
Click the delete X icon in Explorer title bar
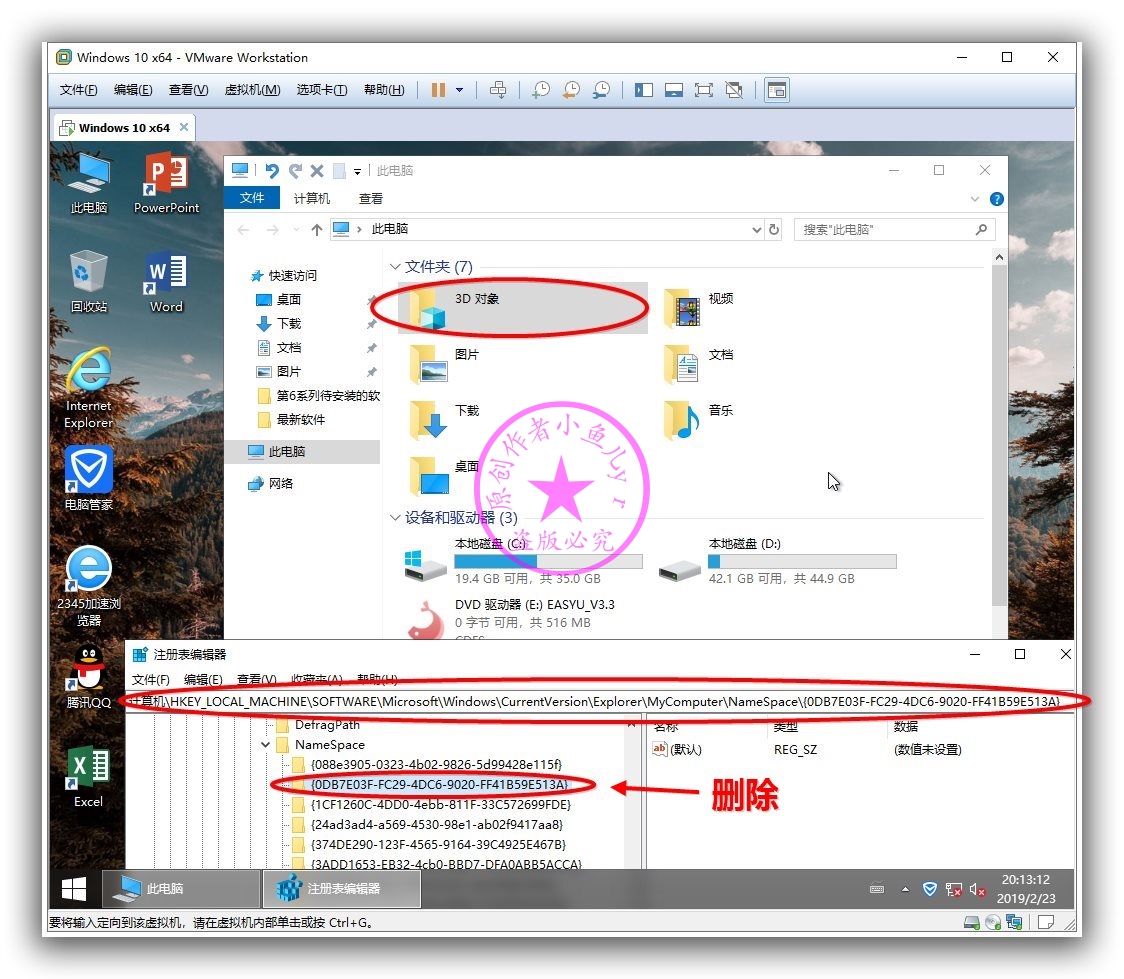tap(317, 171)
